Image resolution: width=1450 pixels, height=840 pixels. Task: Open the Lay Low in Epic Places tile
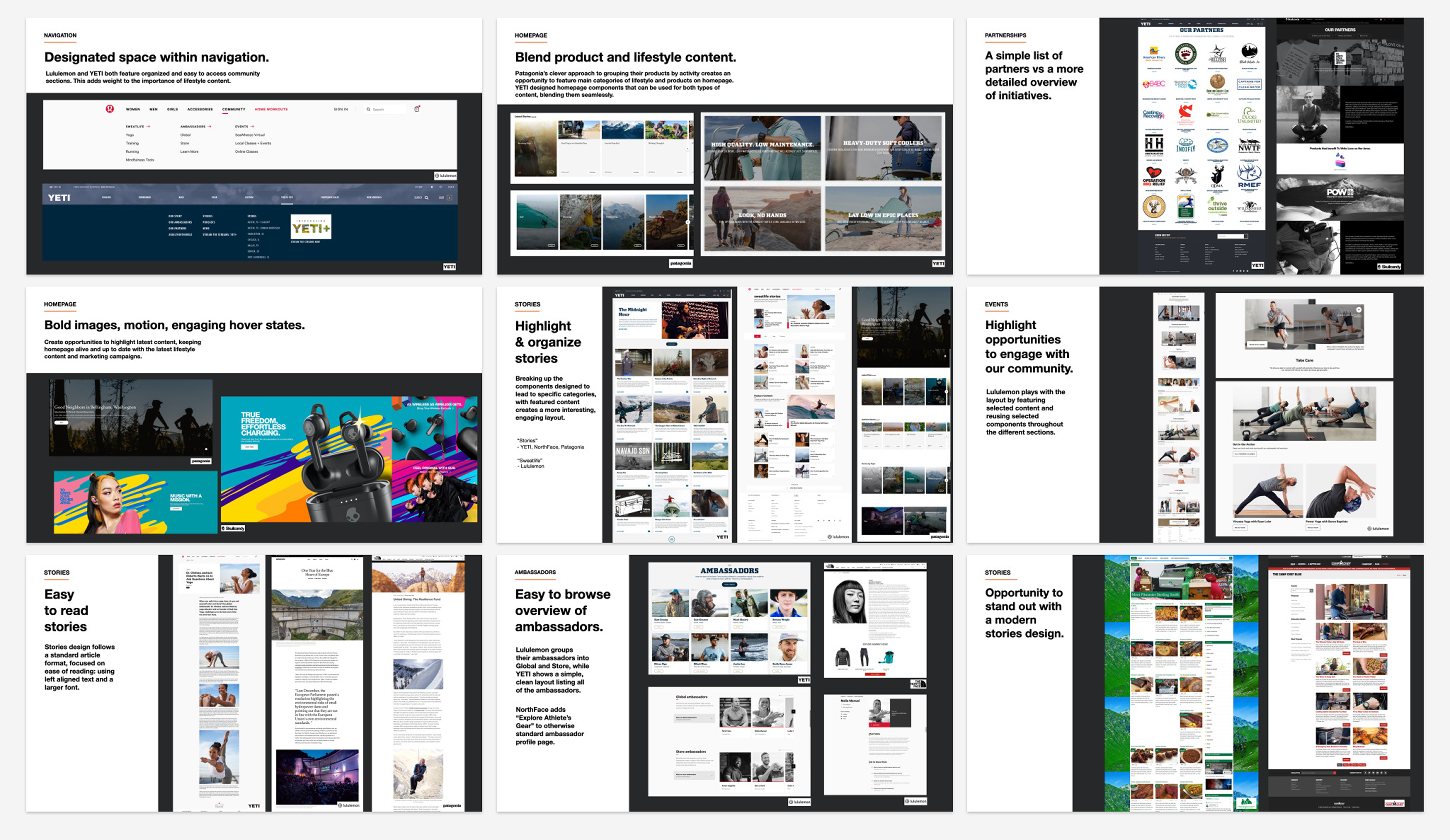click(x=883, y=218)
